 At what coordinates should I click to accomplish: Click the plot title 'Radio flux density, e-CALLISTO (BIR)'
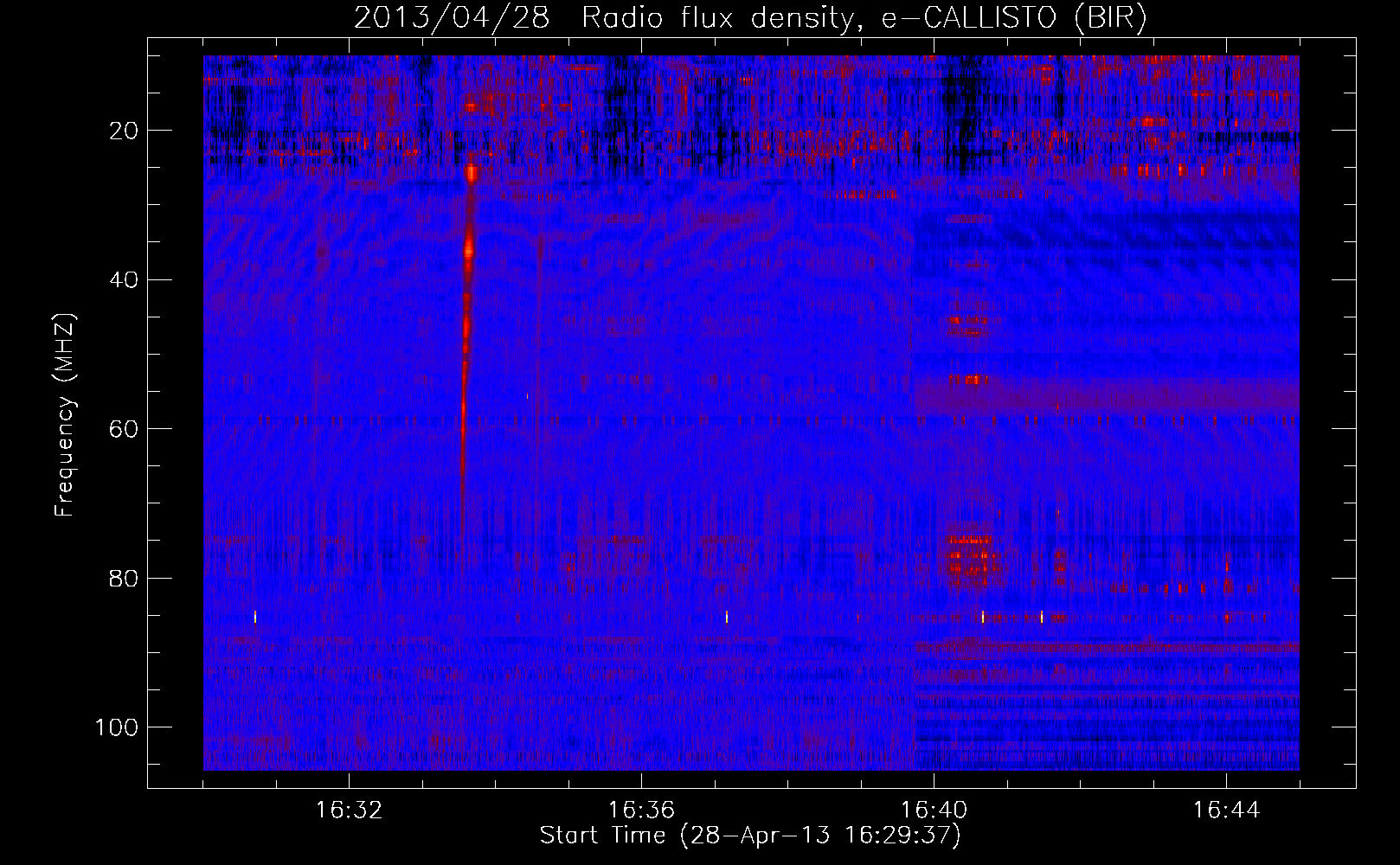(864, 18)
